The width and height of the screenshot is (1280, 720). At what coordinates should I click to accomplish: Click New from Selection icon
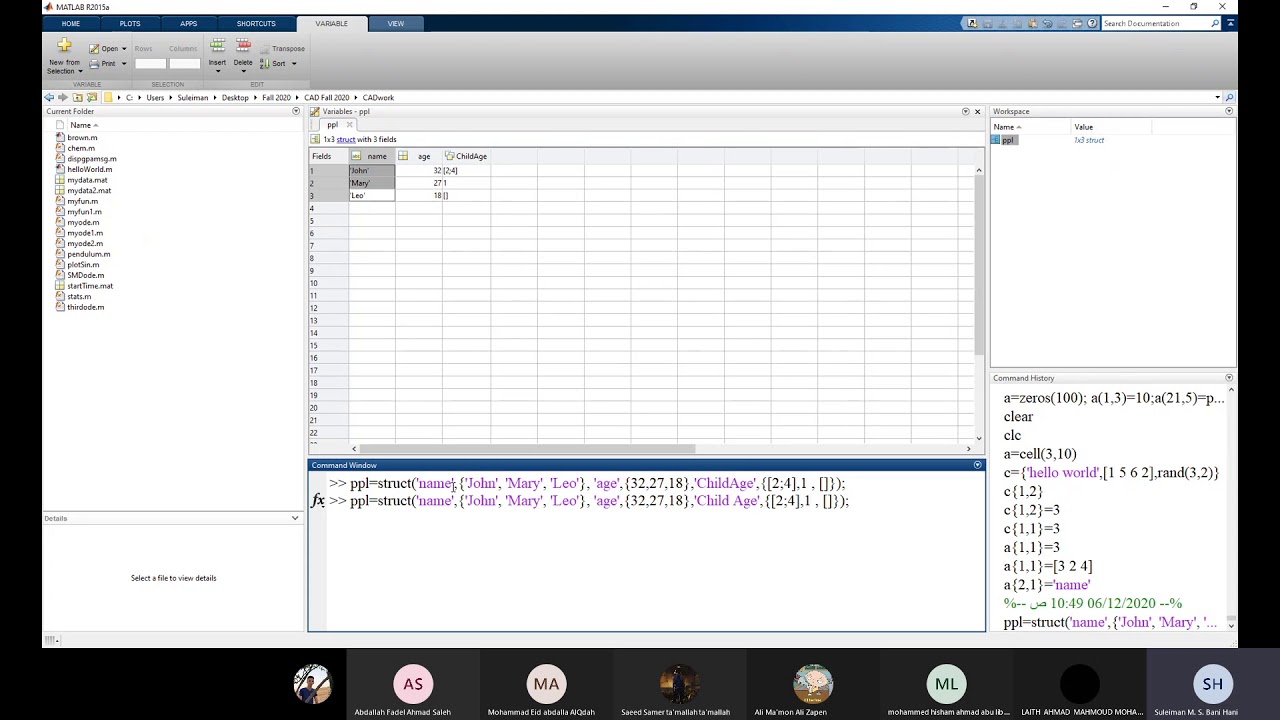[x=64, y=46]
